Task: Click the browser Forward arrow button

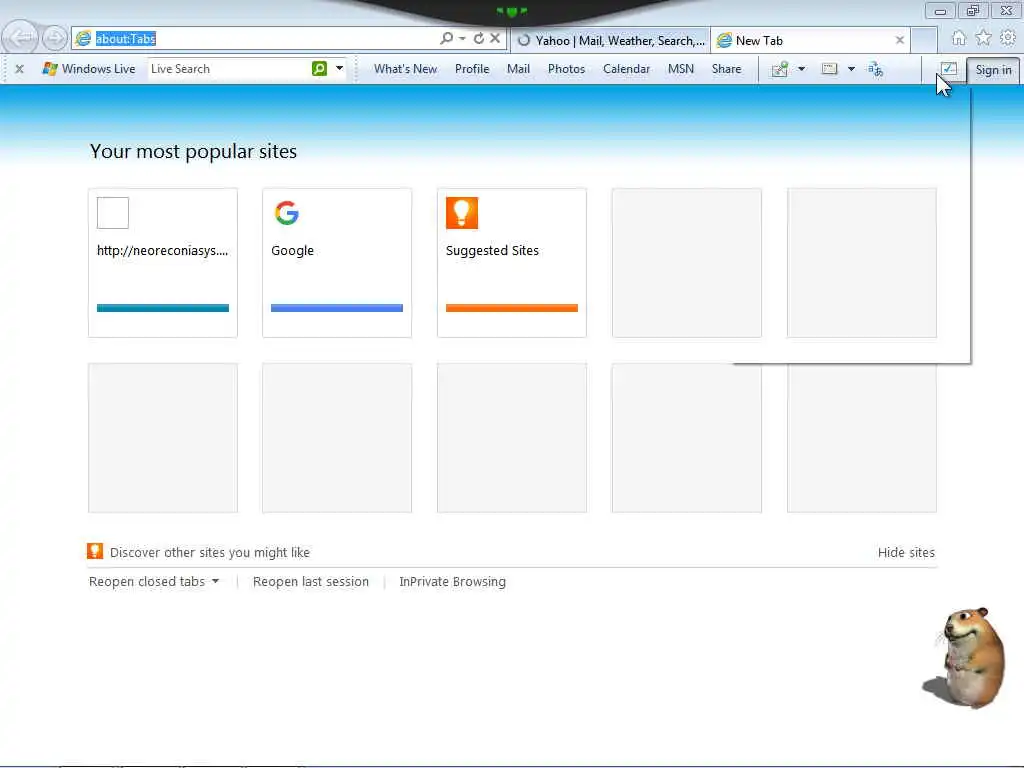Action: pos(54,38)
